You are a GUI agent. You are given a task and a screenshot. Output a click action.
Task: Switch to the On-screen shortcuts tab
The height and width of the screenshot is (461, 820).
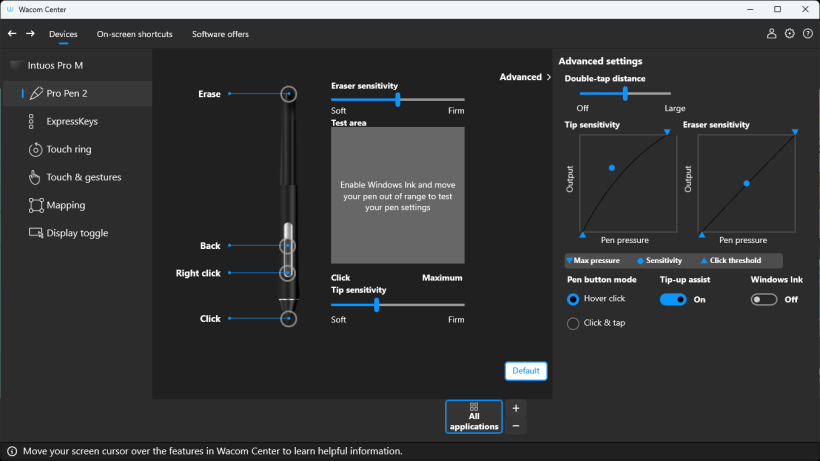134,34
